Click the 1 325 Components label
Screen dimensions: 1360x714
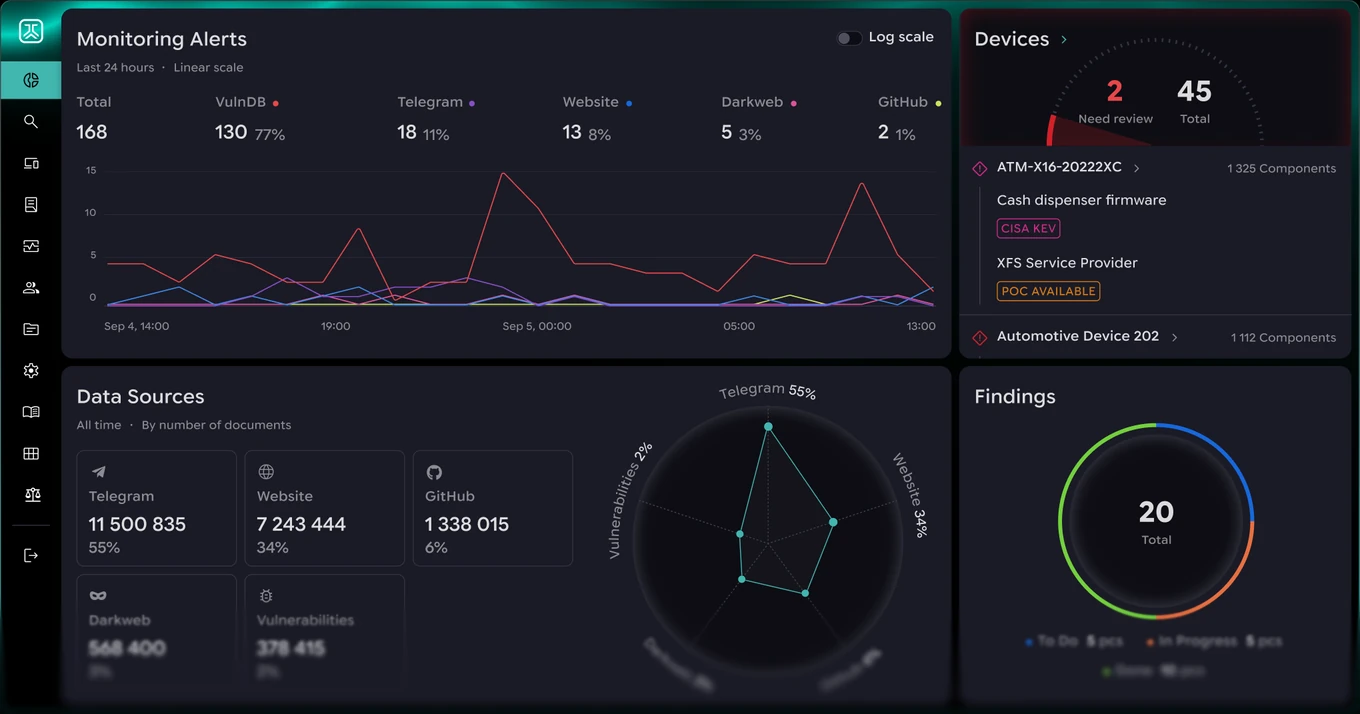click(1282, 169)
